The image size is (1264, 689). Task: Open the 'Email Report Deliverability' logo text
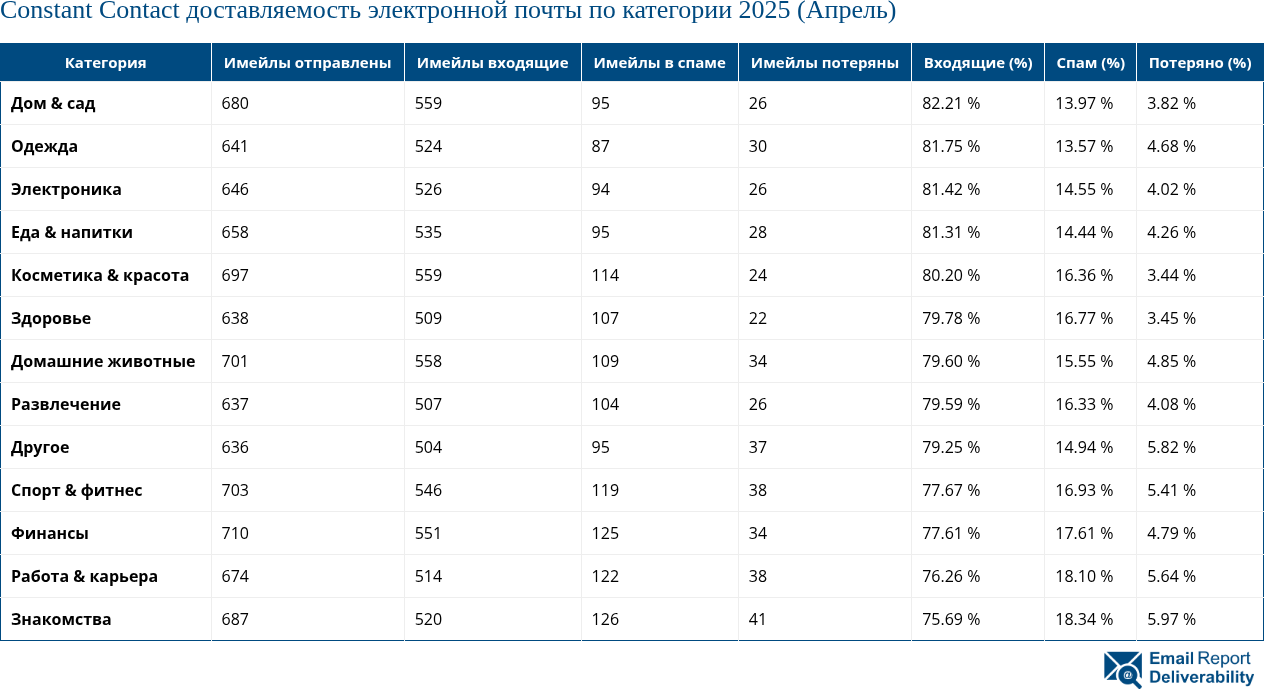pyautogui.click(x=1200, y=668)
